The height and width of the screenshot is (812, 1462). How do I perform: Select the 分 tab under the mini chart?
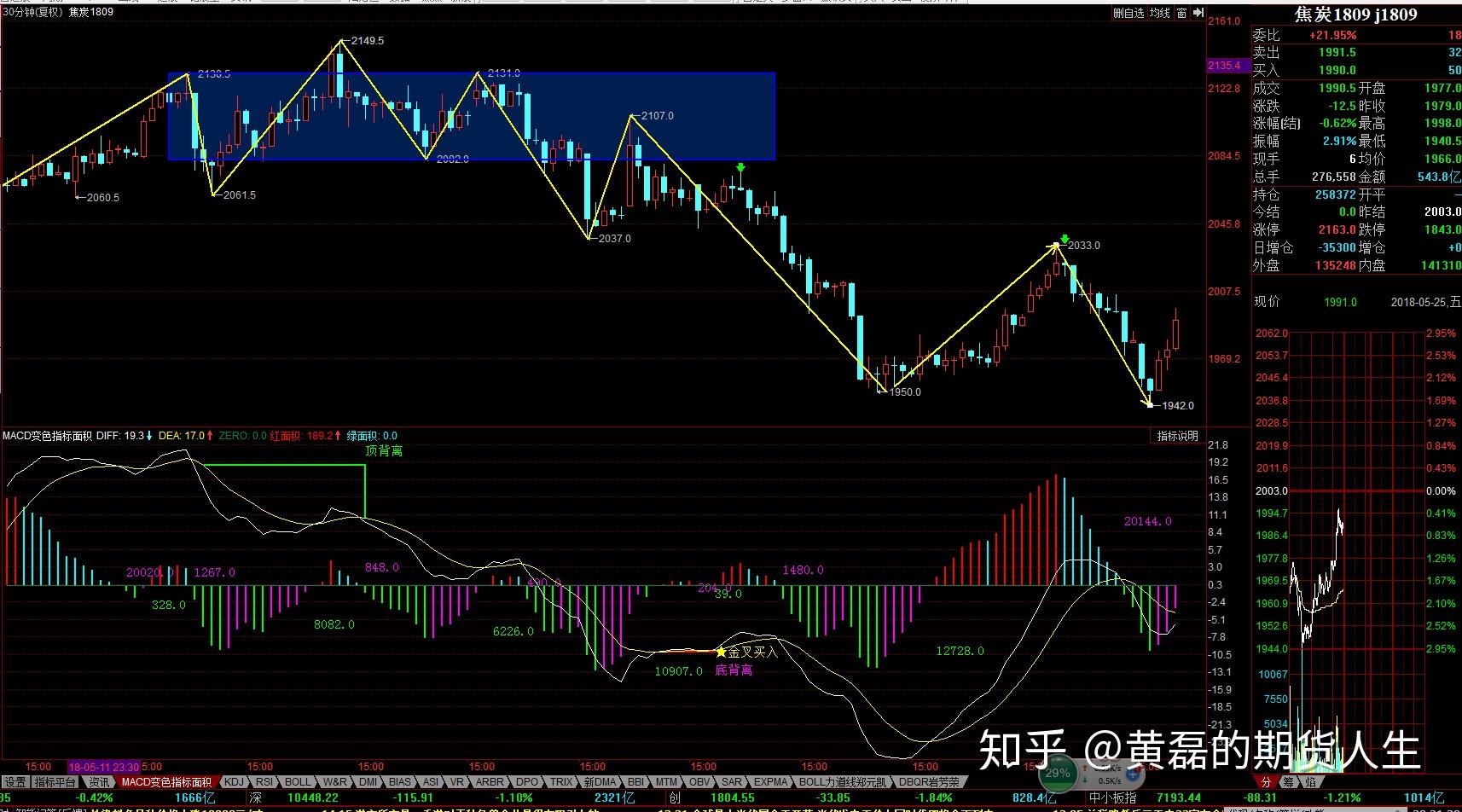[1266, 781]
